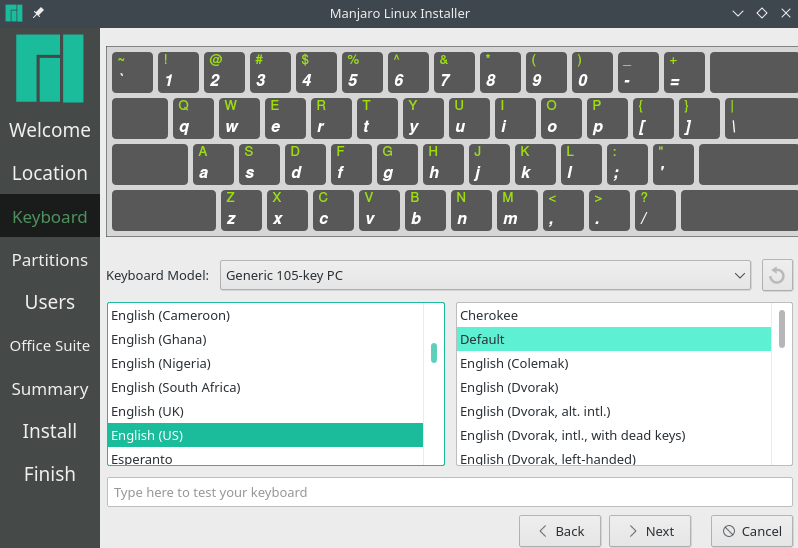Image resolution: width=798 pixels, height=548 pixels.
Task: Click the number 5 key on preview
Action: click(x=362, y=72)
